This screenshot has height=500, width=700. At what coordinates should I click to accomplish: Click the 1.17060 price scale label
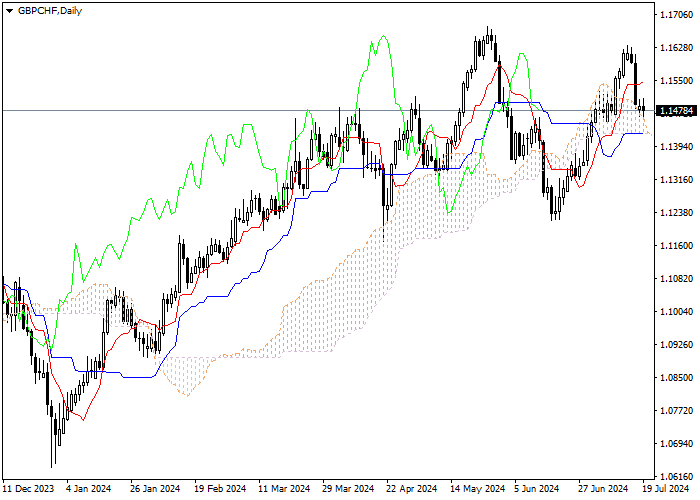(x=676, y=15)
